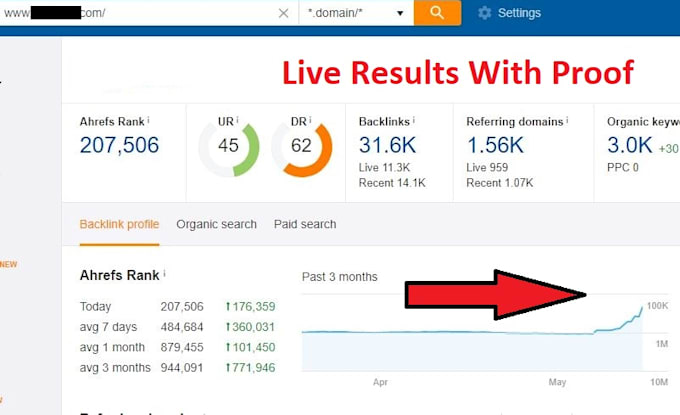Open the *.domain/* mode dropdown
This screenshot has height=415, width=680.
pos(356,13)
